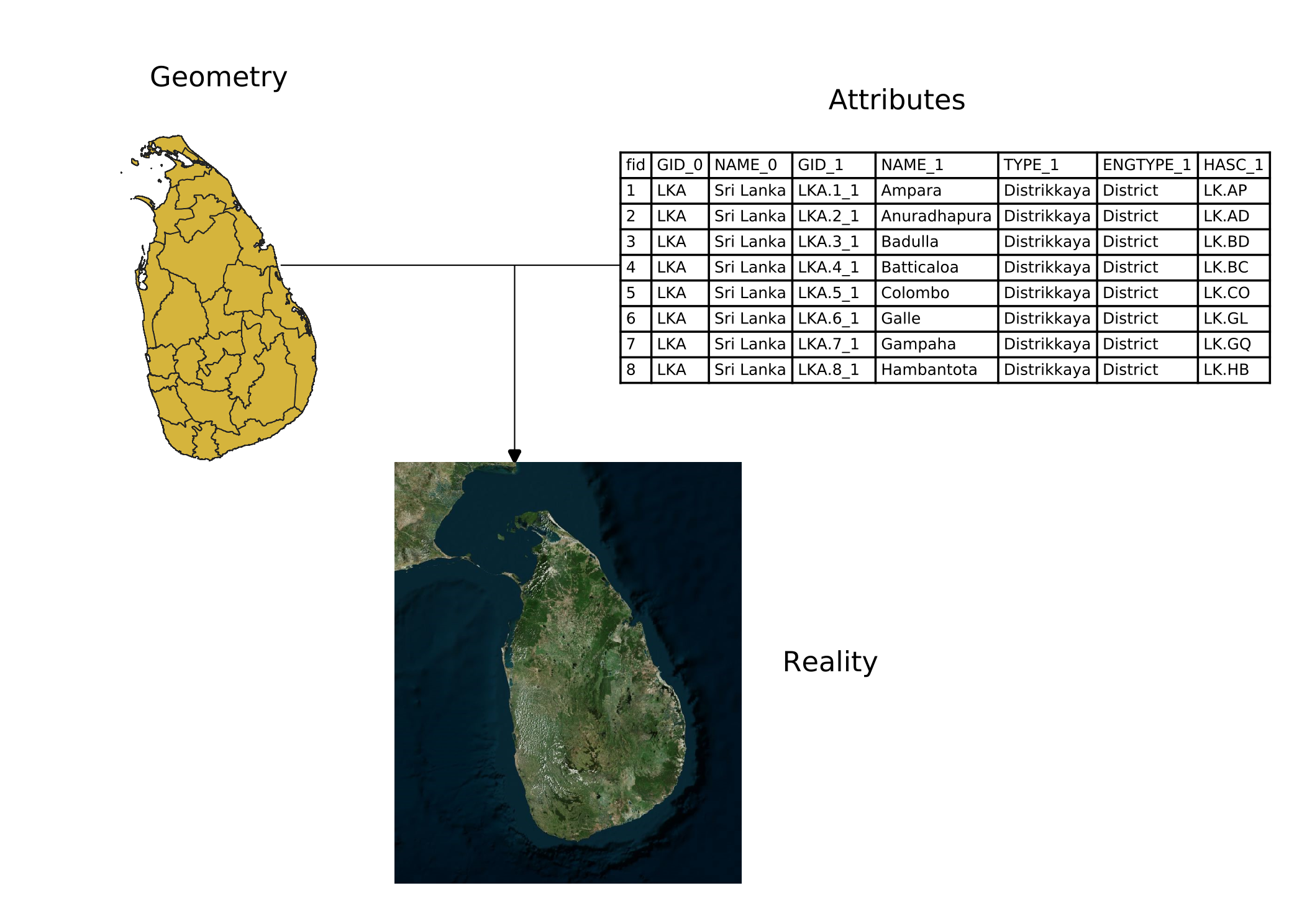Click District in the Galle row
1307x924 pixels.
tap(1147, 319)
